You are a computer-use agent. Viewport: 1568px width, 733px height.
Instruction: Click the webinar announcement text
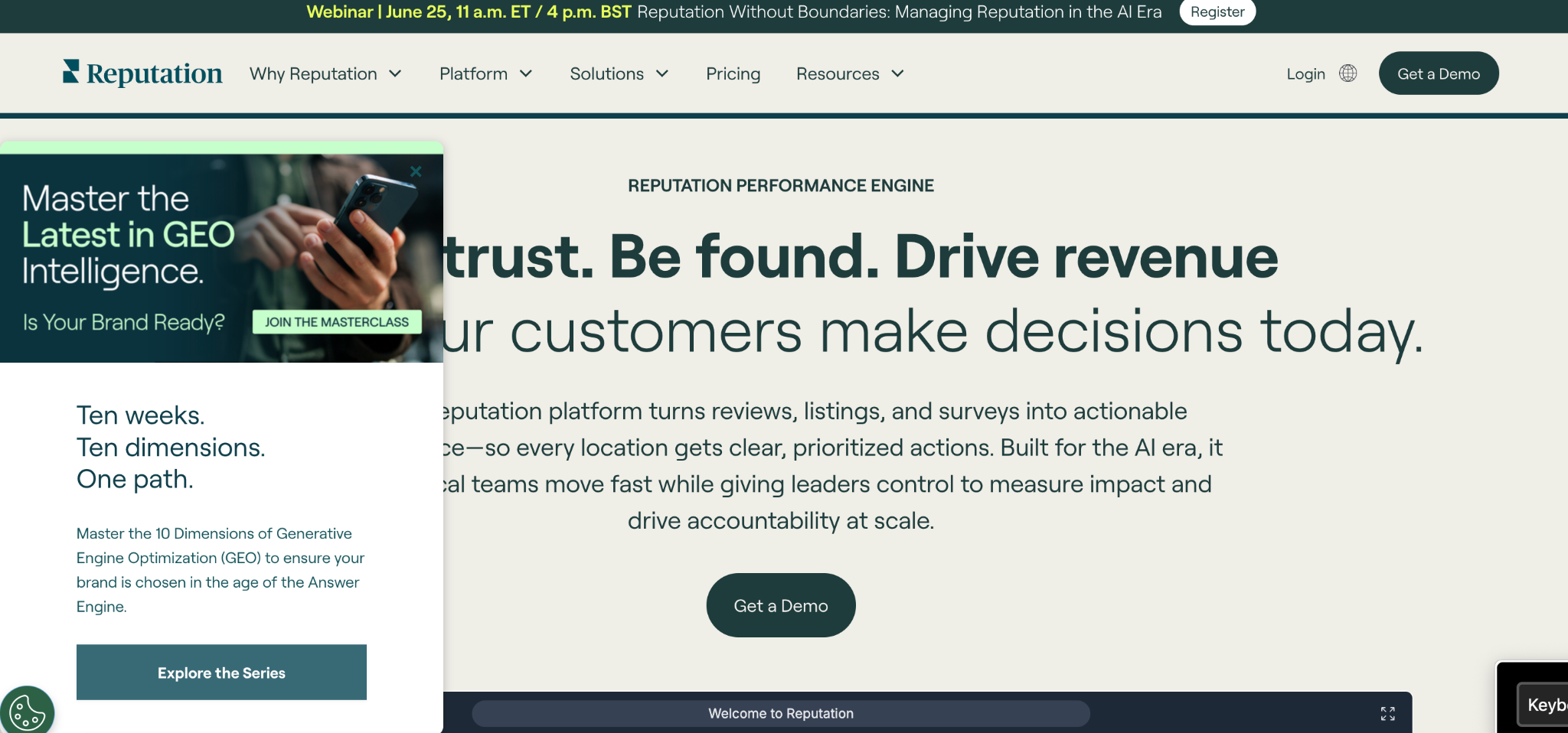[733, 12]
